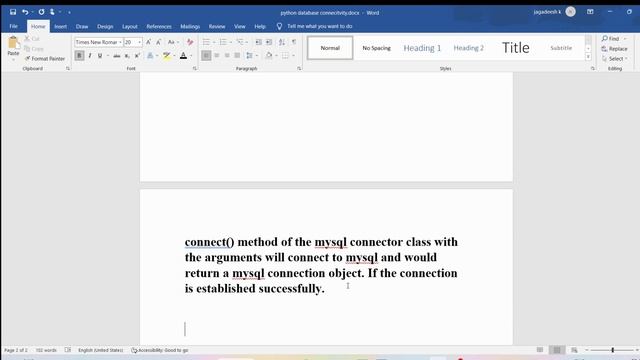The image size is (640, 360).
Task: Click the Increase Indent icon
Action: (269, 42)
